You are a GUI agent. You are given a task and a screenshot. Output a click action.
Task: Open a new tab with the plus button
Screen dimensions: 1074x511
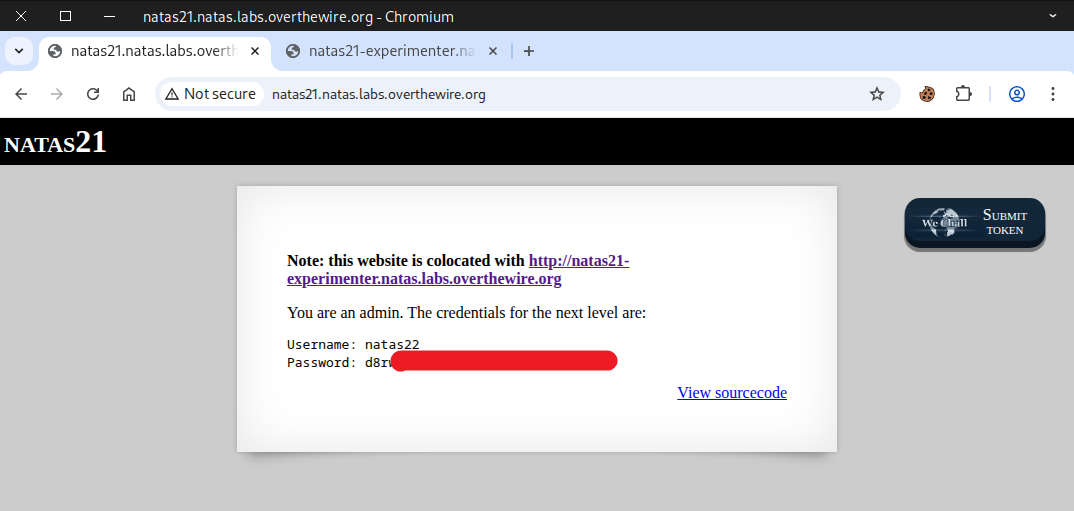(x=529, y=51)
